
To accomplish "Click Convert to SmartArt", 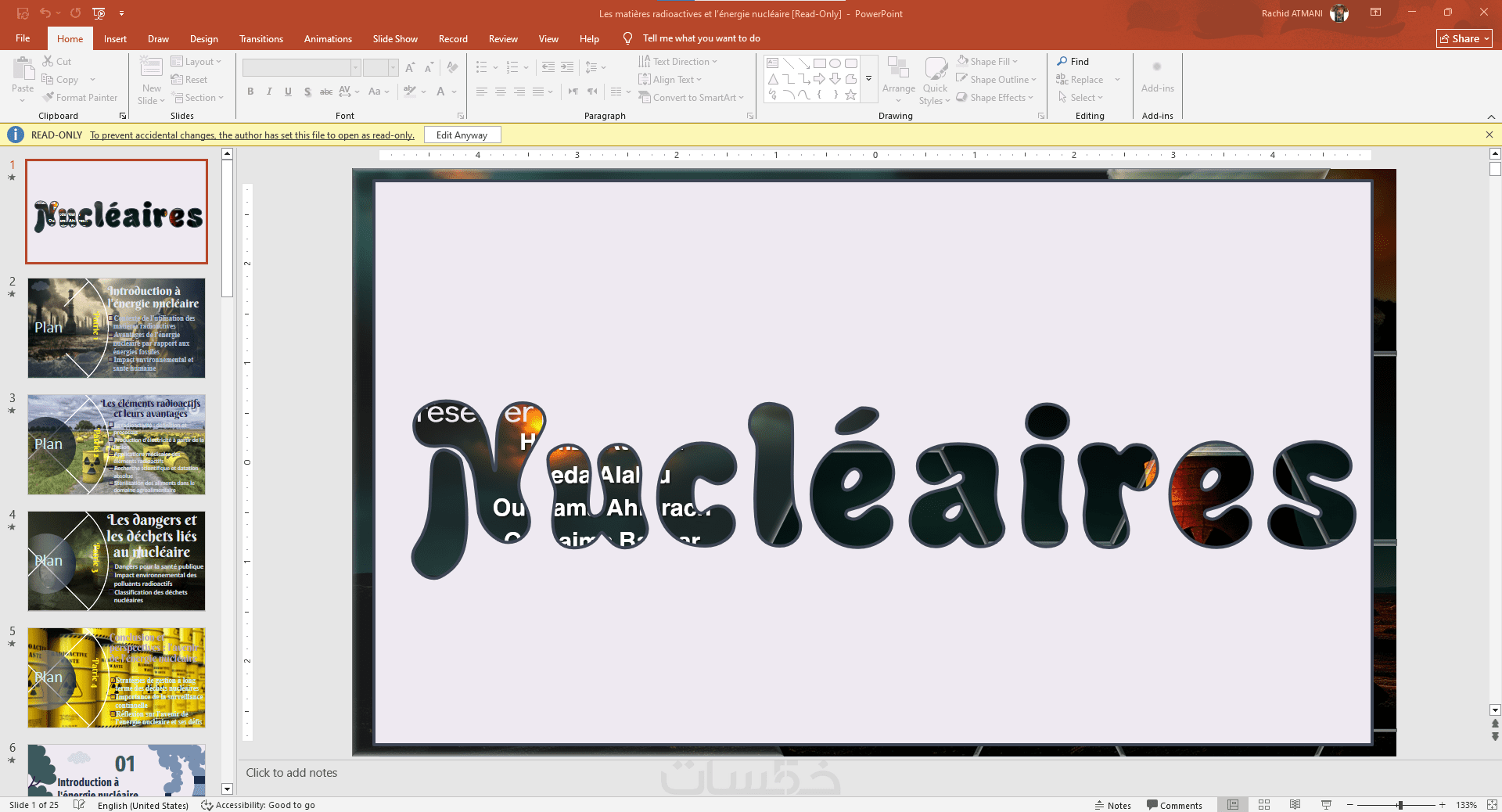I will pos(691,98).
